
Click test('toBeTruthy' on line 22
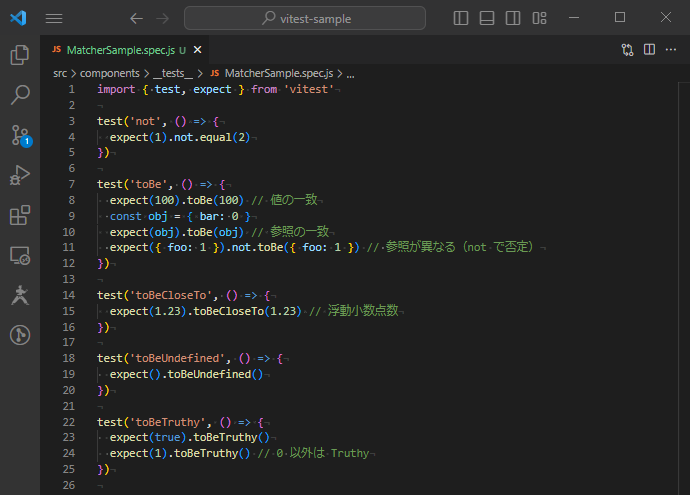pyautogui.click(x=151, y=422)
